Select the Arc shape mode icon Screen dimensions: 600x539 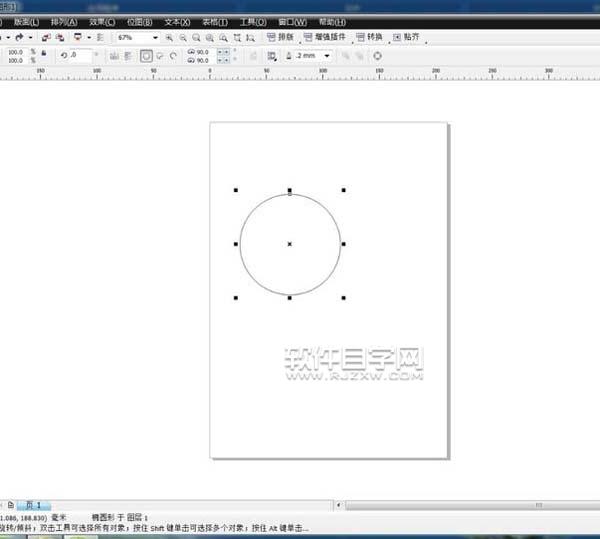point(174,56)
